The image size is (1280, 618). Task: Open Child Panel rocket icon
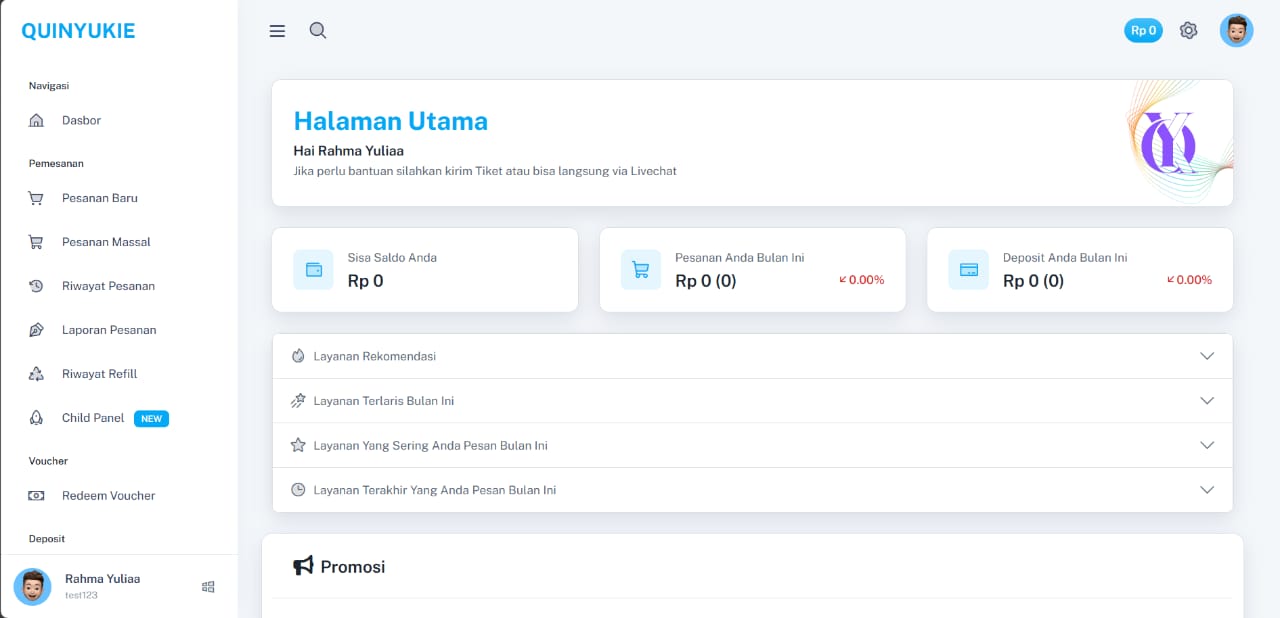(x=37, y=418)
